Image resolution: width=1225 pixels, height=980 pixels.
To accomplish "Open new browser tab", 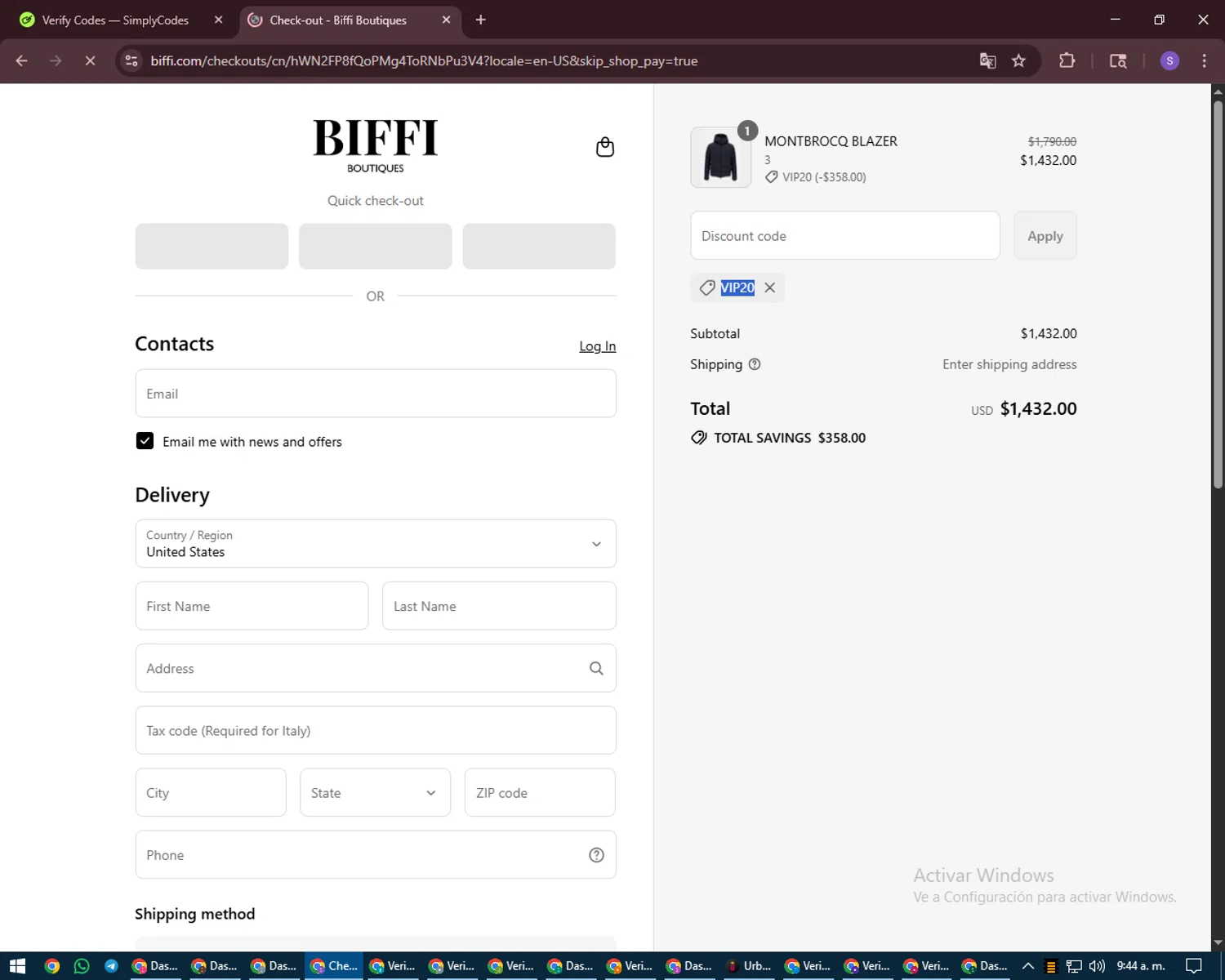I will tap(481, 20).
